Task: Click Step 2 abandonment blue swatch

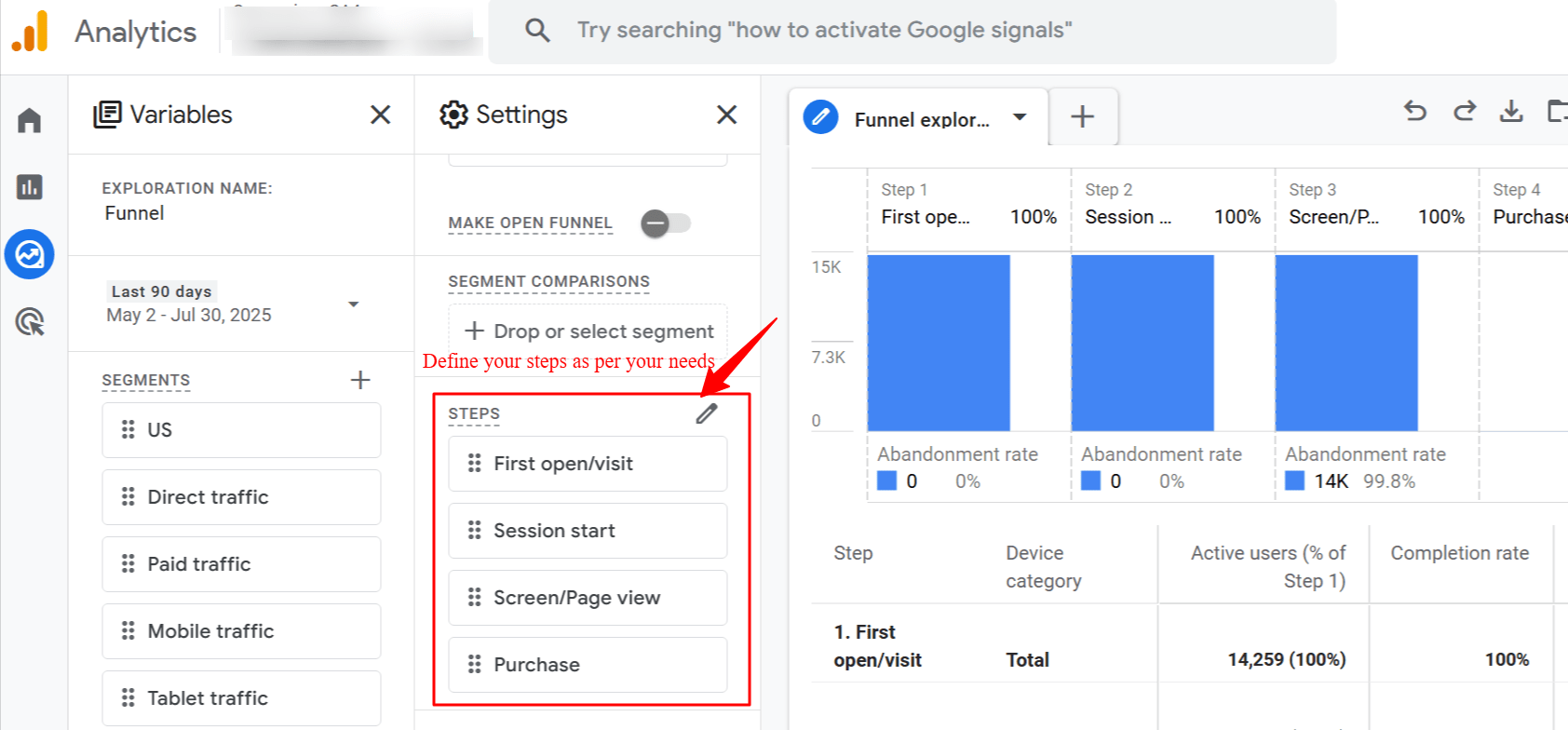Action: (1090, 480)
